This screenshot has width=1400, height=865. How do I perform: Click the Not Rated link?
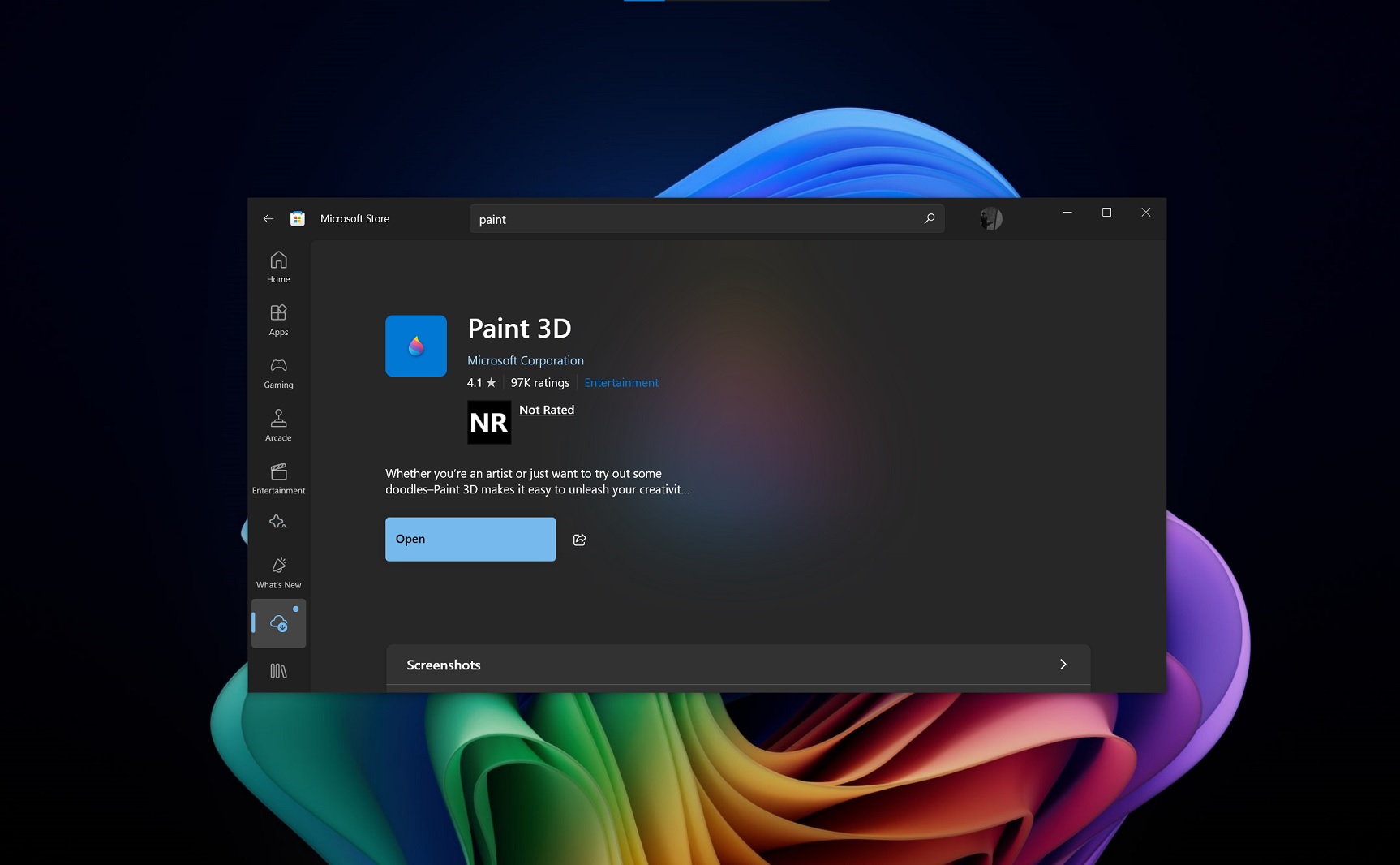coord(546,411)
